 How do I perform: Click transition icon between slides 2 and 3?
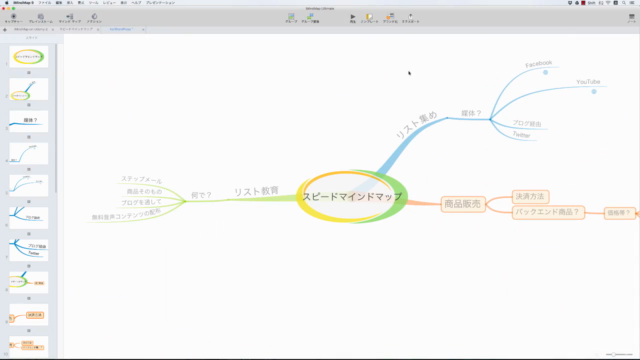[x=29, y=105]
